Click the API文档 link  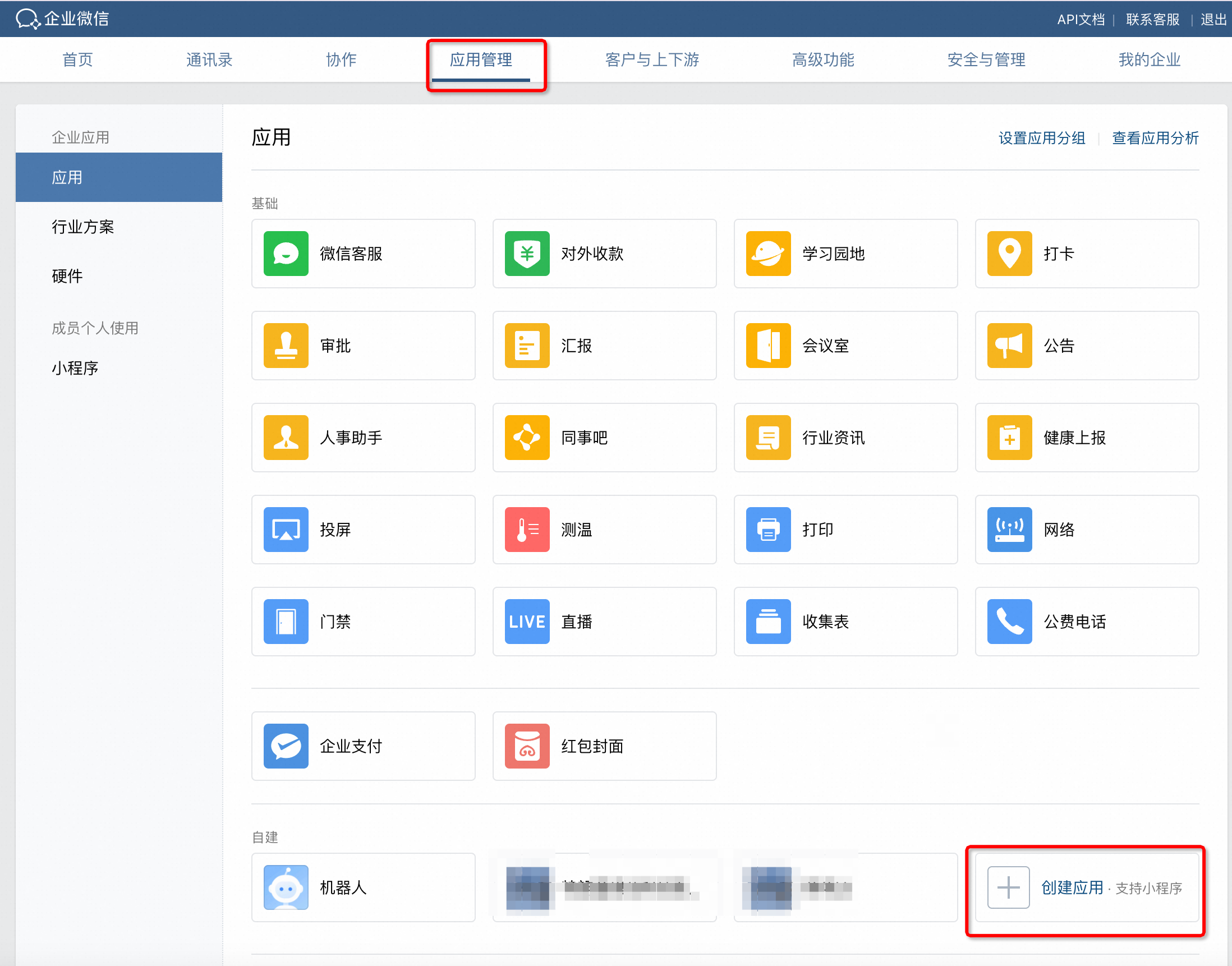point(1081,19)
